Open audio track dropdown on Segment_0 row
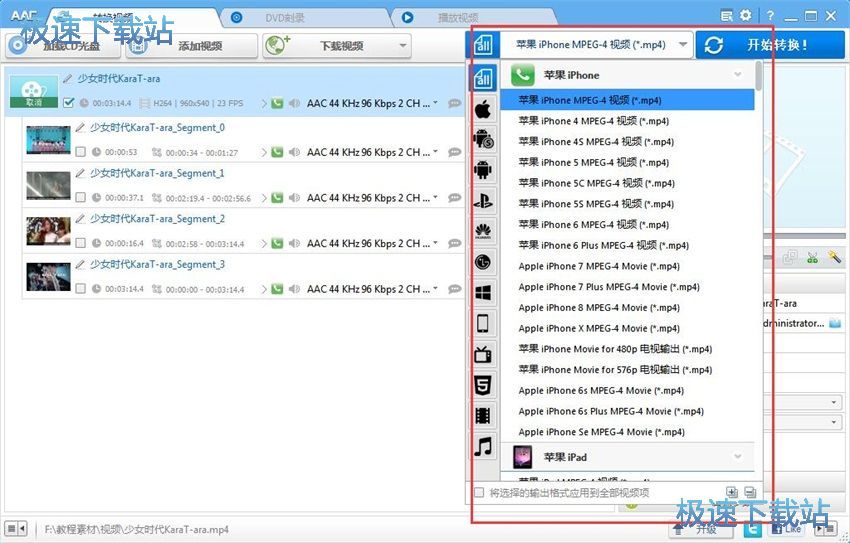 click(x=435, y=152)
